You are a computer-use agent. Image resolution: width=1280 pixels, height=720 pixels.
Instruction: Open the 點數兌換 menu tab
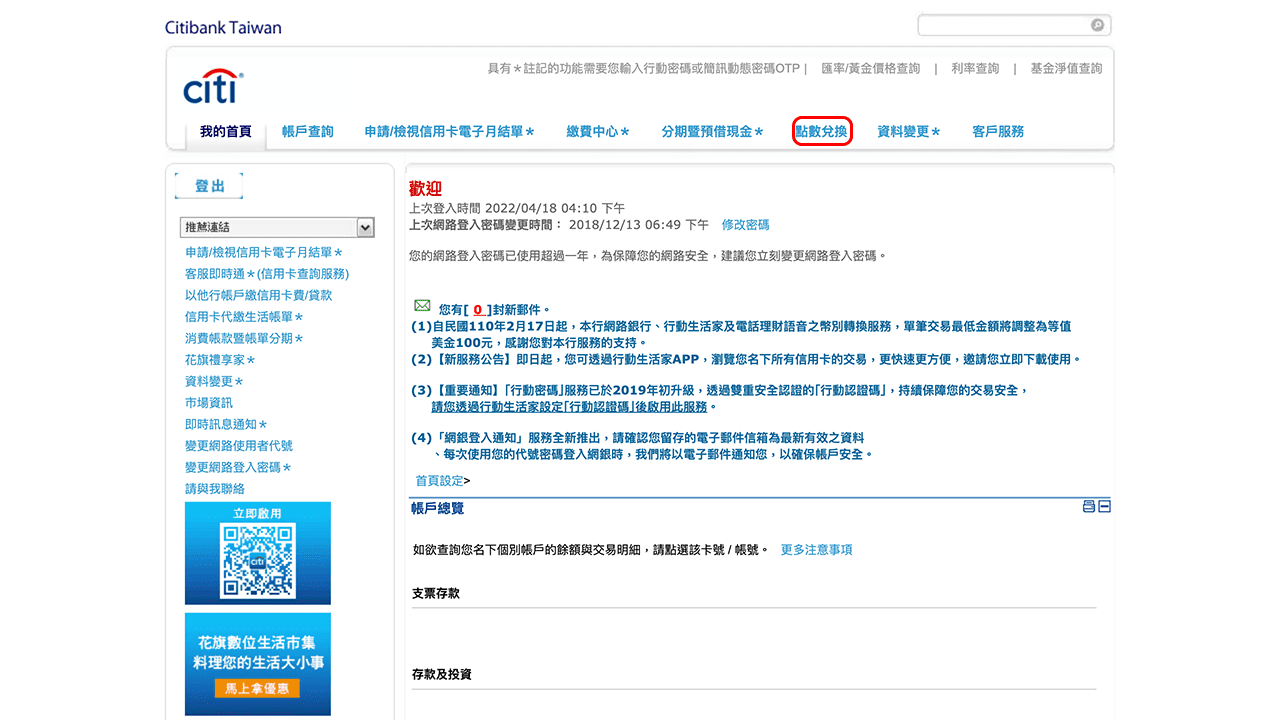click(x=822, y=131)
